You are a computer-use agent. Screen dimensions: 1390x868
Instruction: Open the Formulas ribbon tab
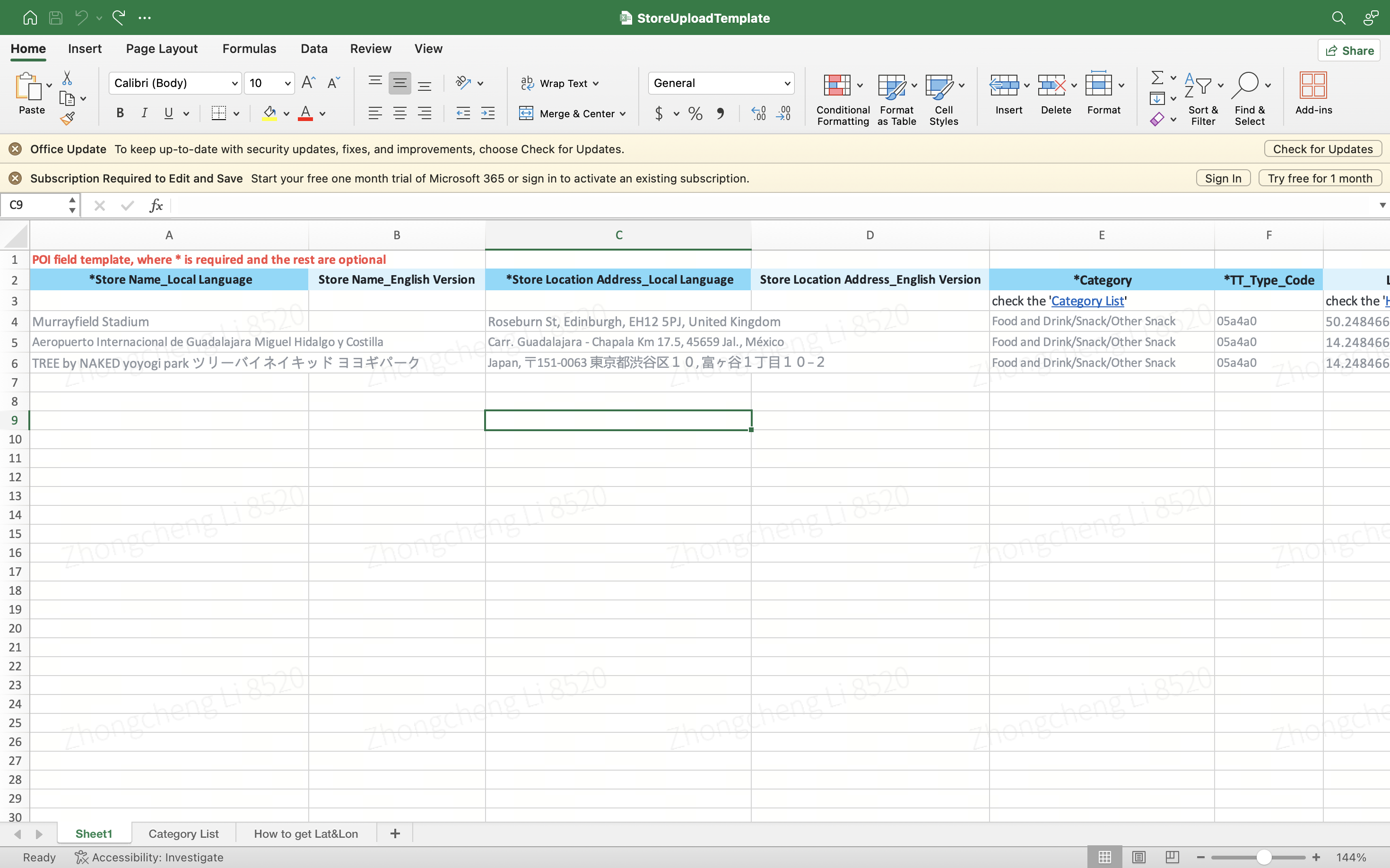[x=249, y=49]
